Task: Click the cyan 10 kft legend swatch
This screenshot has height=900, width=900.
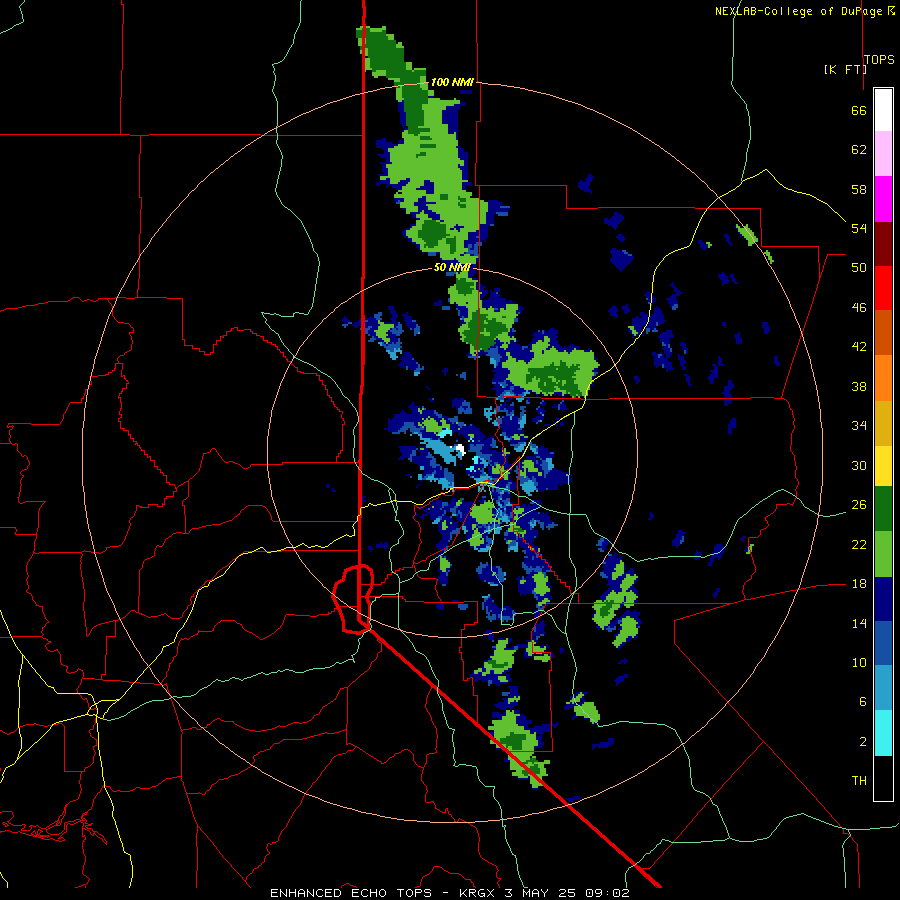Action: coord(883,733)
